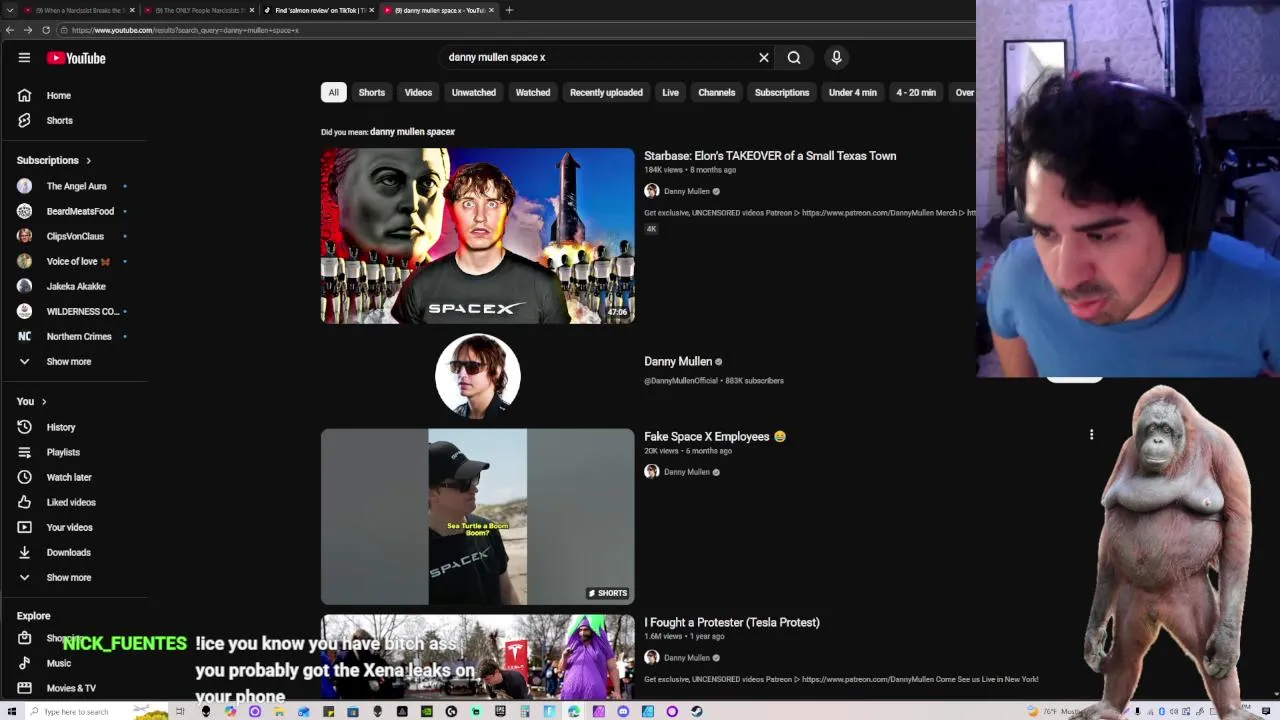Image resolution: width=1280 pixels, height=720 pixels.
Task: Click the magnifier search button
Action: tap(794, 58)
